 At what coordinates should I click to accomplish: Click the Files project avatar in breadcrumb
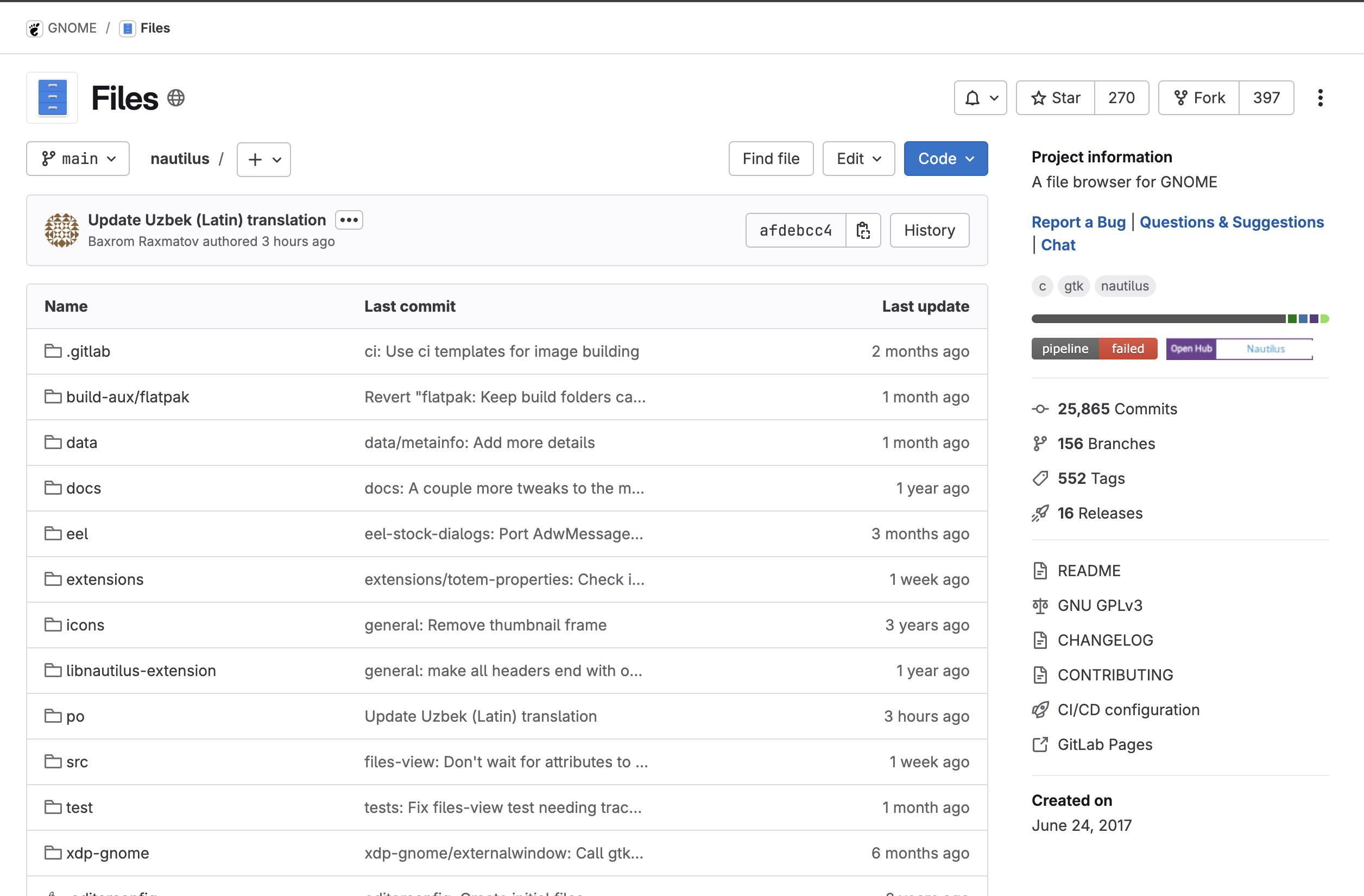click(x=127, y=28)
